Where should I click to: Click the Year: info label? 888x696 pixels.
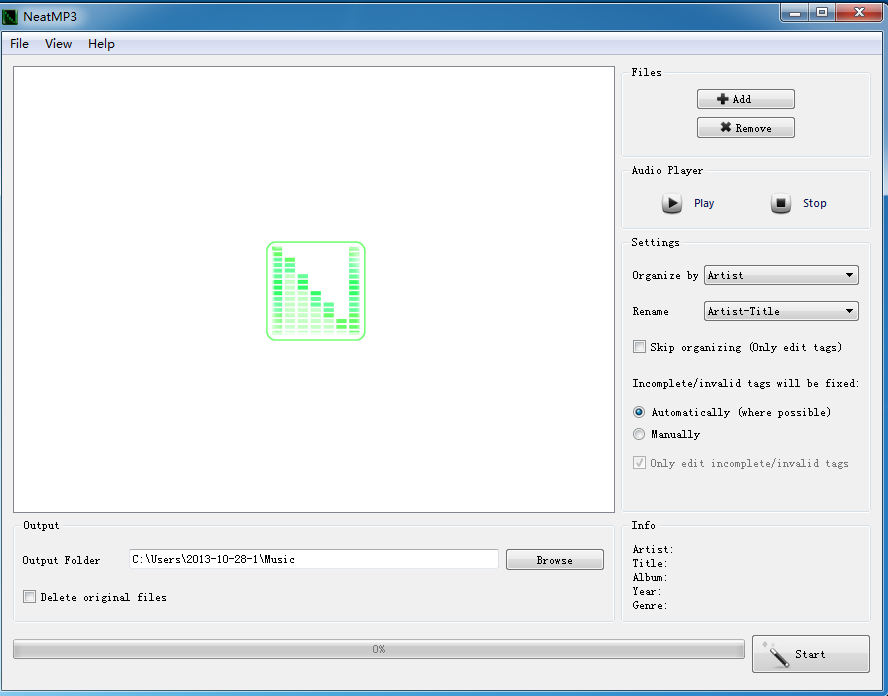pos(647,591)
